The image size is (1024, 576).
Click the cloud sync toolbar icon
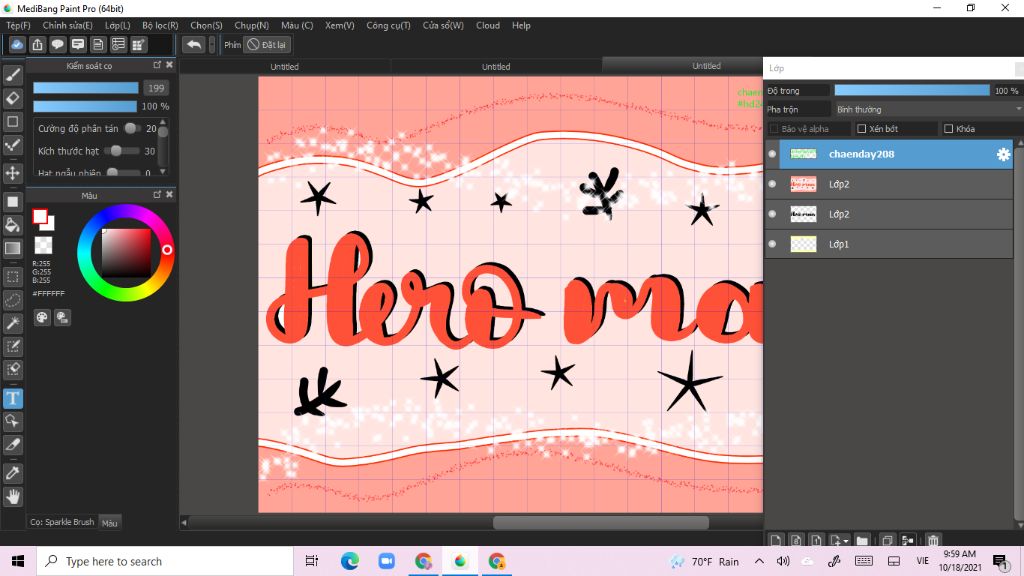pyautogui.click(x=17, y=44)
